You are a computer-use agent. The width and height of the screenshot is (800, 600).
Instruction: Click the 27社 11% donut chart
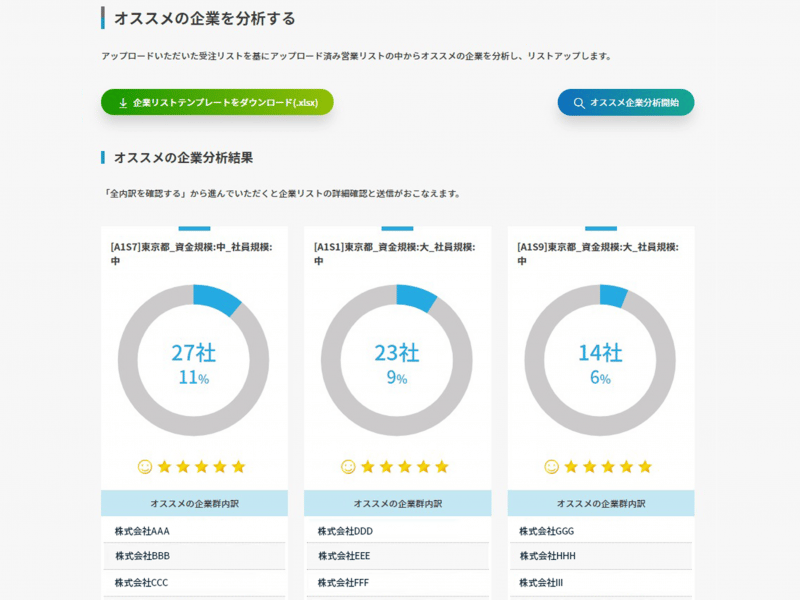(193, 360)
